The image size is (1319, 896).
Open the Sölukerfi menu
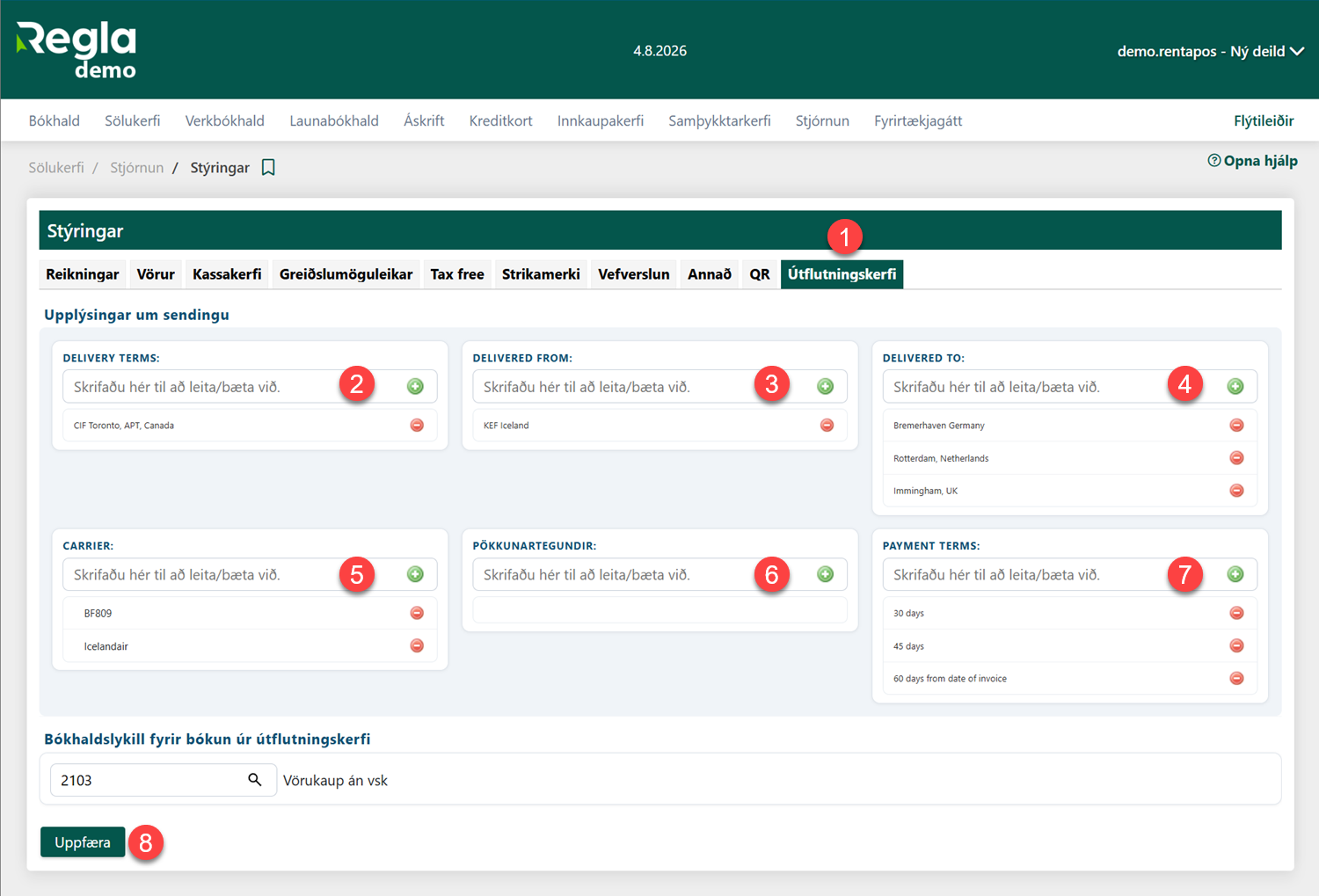[133, 121]
